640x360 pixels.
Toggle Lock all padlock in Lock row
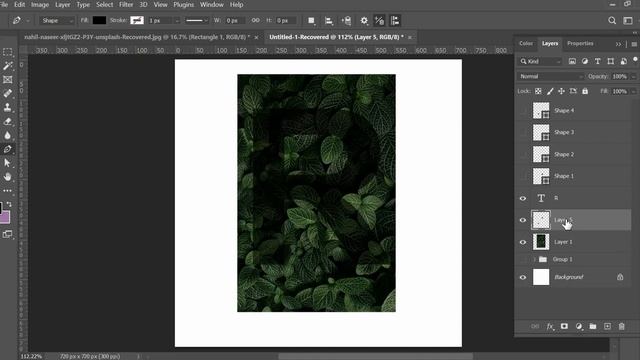click(585, 91)
